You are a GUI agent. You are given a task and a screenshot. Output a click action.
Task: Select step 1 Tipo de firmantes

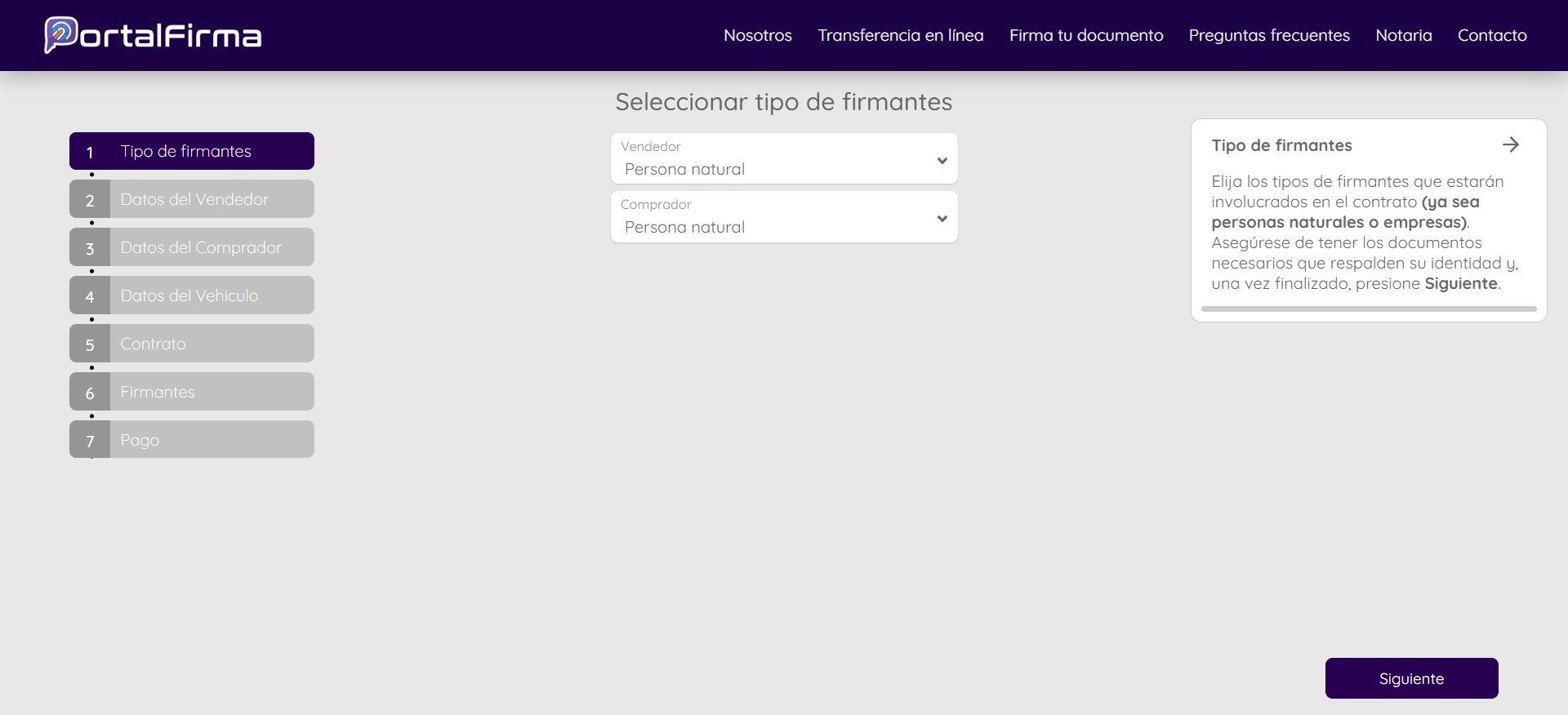pos(192,151)
